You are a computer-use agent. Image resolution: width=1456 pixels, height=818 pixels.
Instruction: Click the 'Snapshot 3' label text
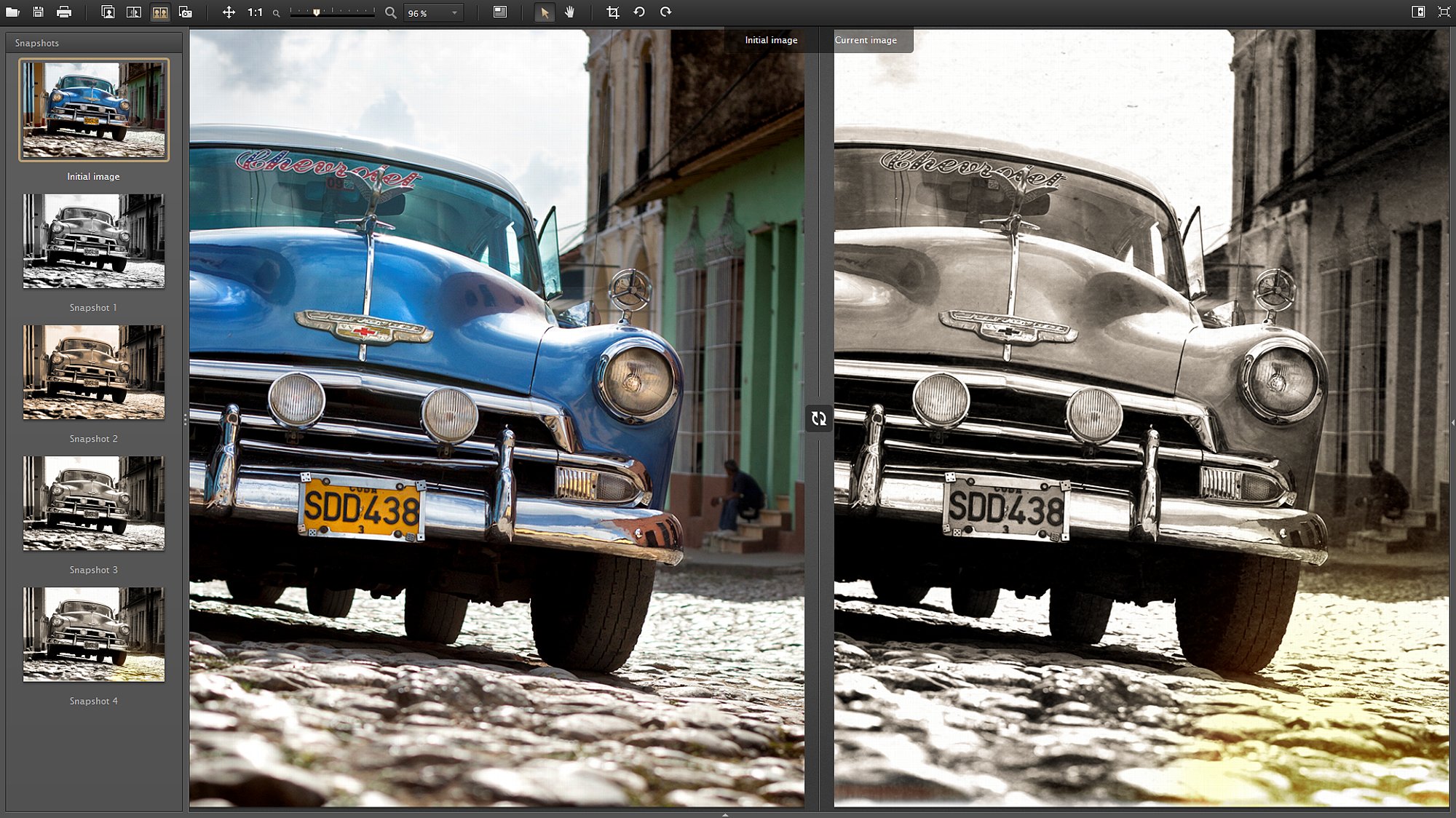point(93,570)
